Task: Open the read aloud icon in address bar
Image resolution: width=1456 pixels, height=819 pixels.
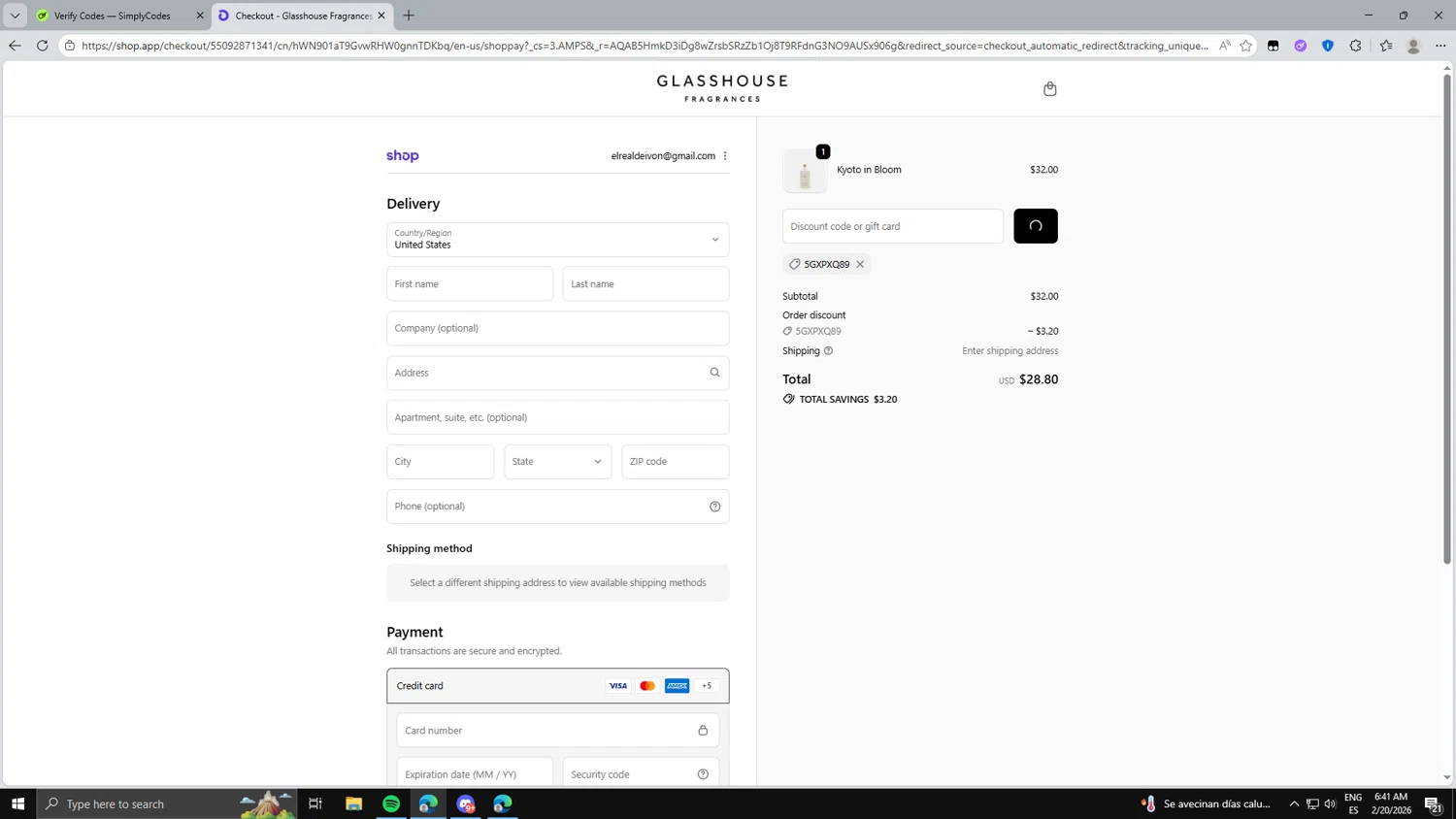Action: [1225, 46]
